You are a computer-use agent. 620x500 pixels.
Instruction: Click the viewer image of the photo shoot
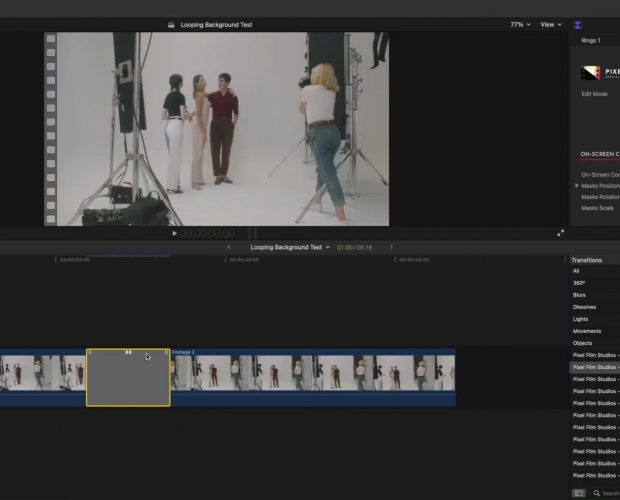click(216, 129)
